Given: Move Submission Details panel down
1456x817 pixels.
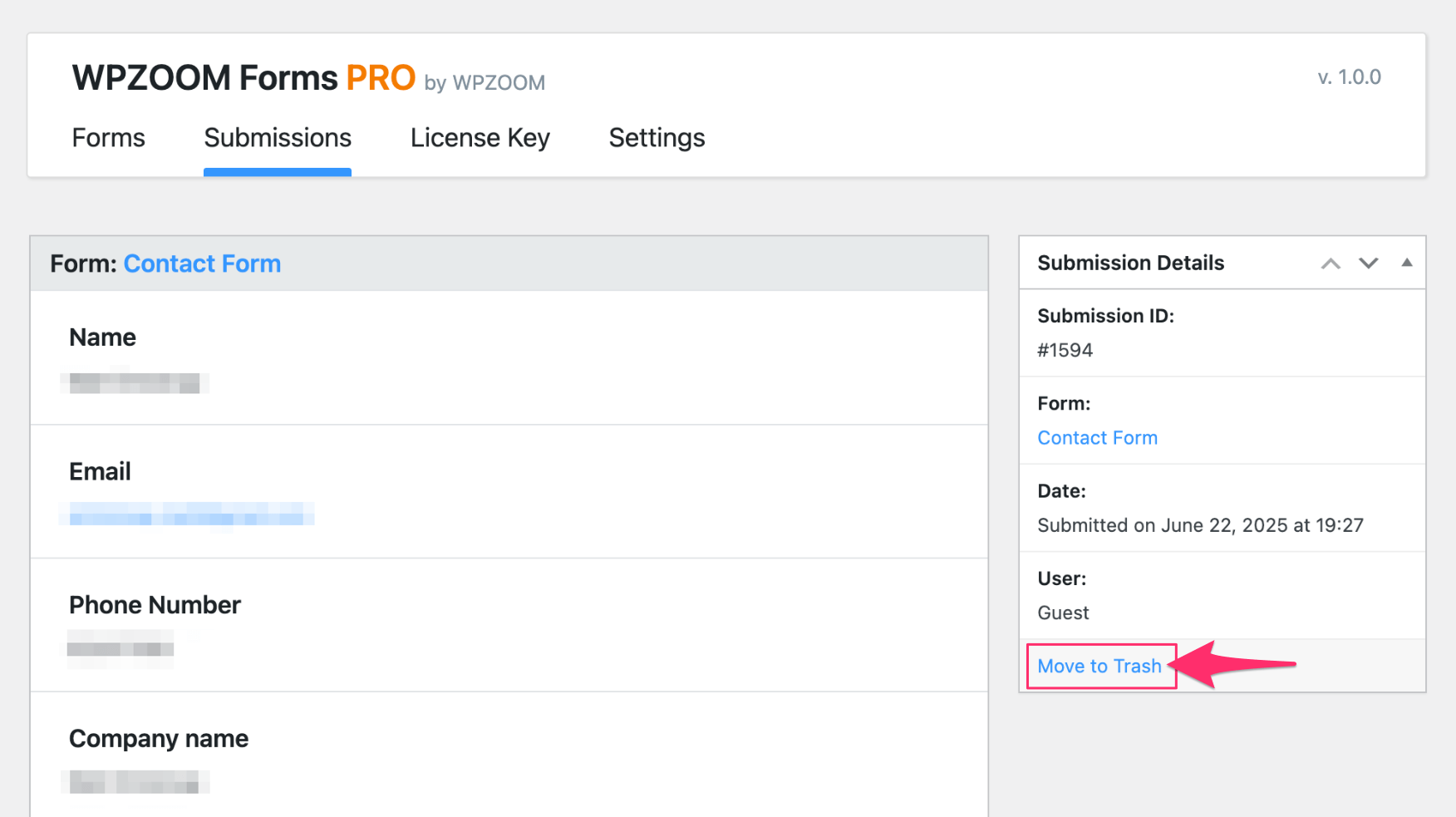Looking at the screenshot, I should pos(1368,263).
